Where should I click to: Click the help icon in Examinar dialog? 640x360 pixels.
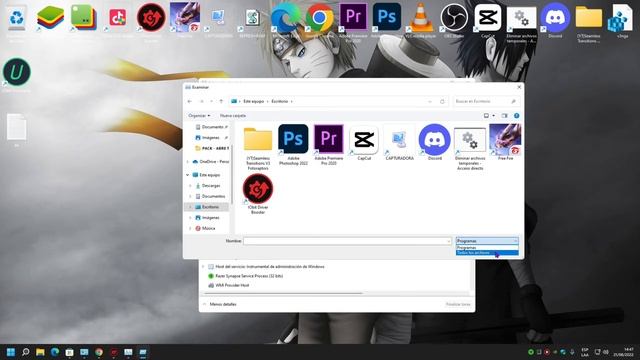click(x=516, y=116)
